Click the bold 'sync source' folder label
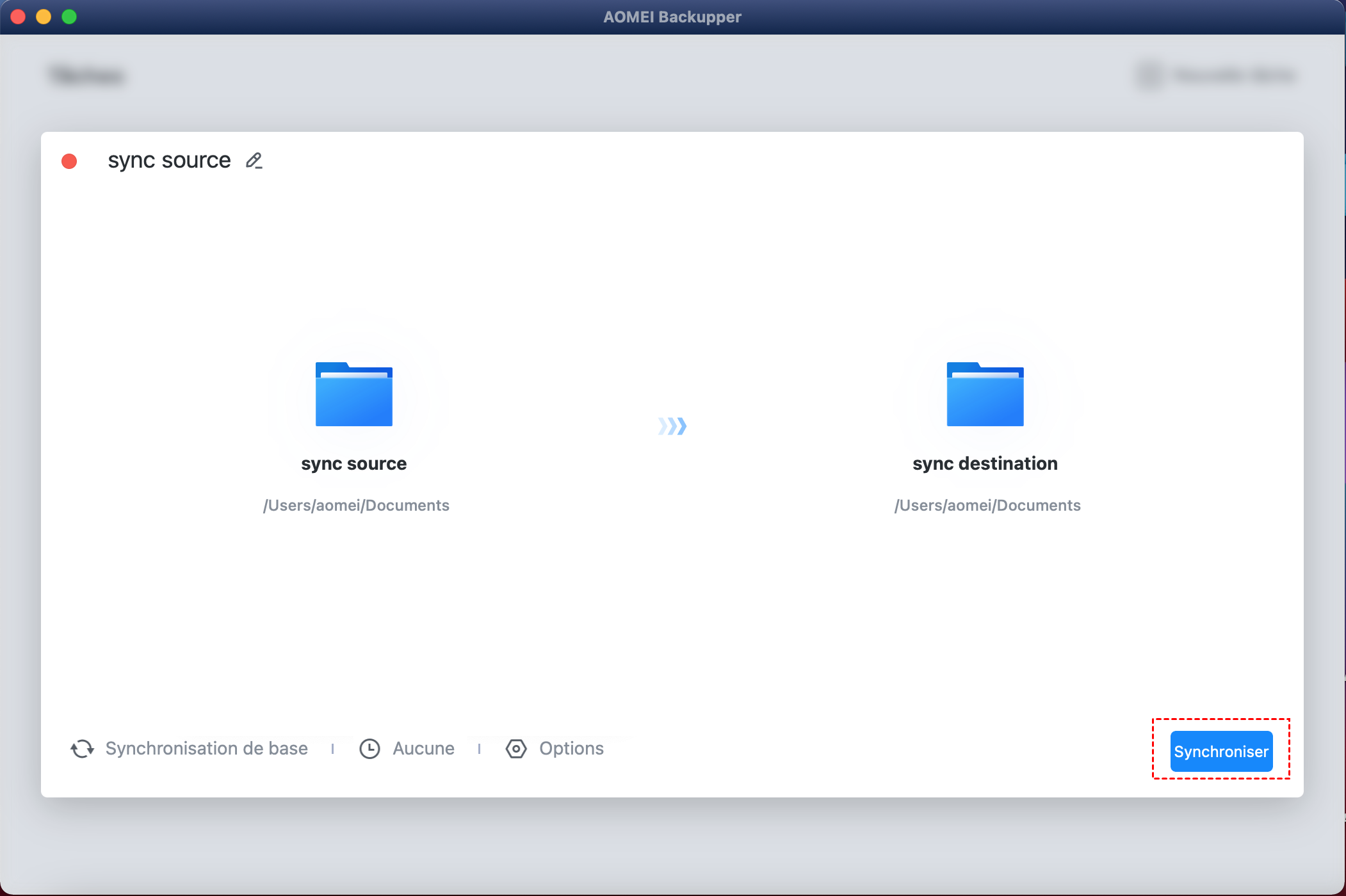The width and height of the screenshot is (1346, 896). point(353,463)
